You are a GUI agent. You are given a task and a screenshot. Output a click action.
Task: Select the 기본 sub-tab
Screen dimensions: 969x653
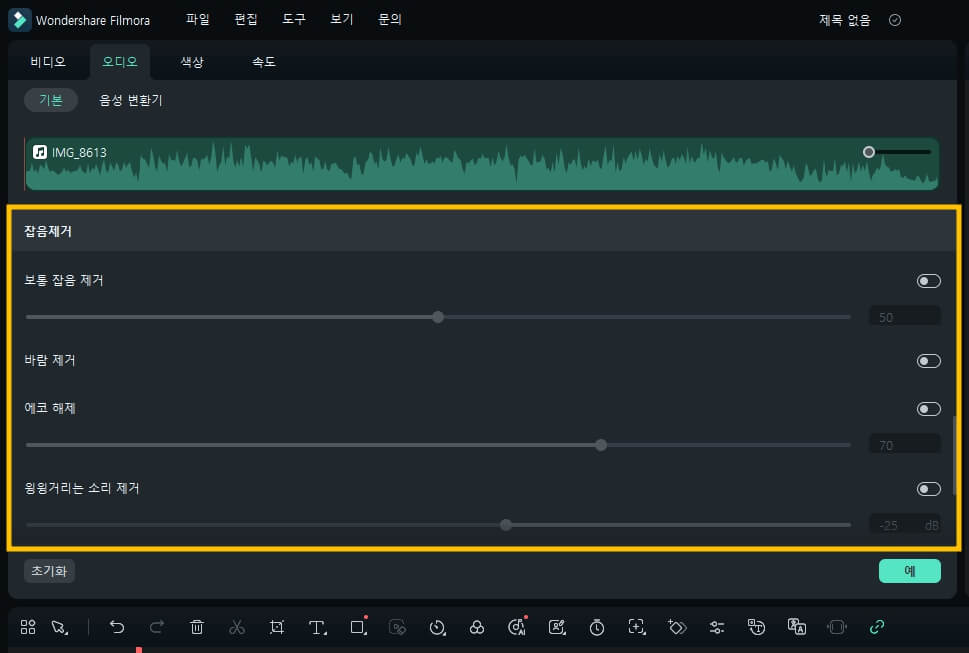(51, 100)
